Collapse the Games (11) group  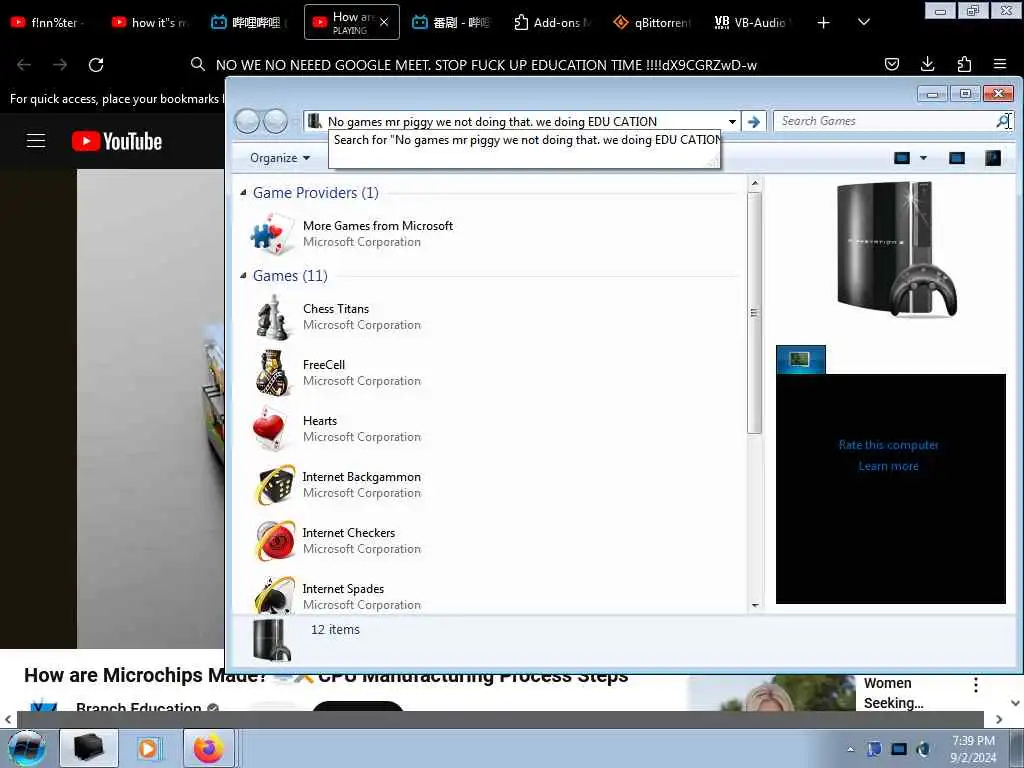(x=244, y=276)
